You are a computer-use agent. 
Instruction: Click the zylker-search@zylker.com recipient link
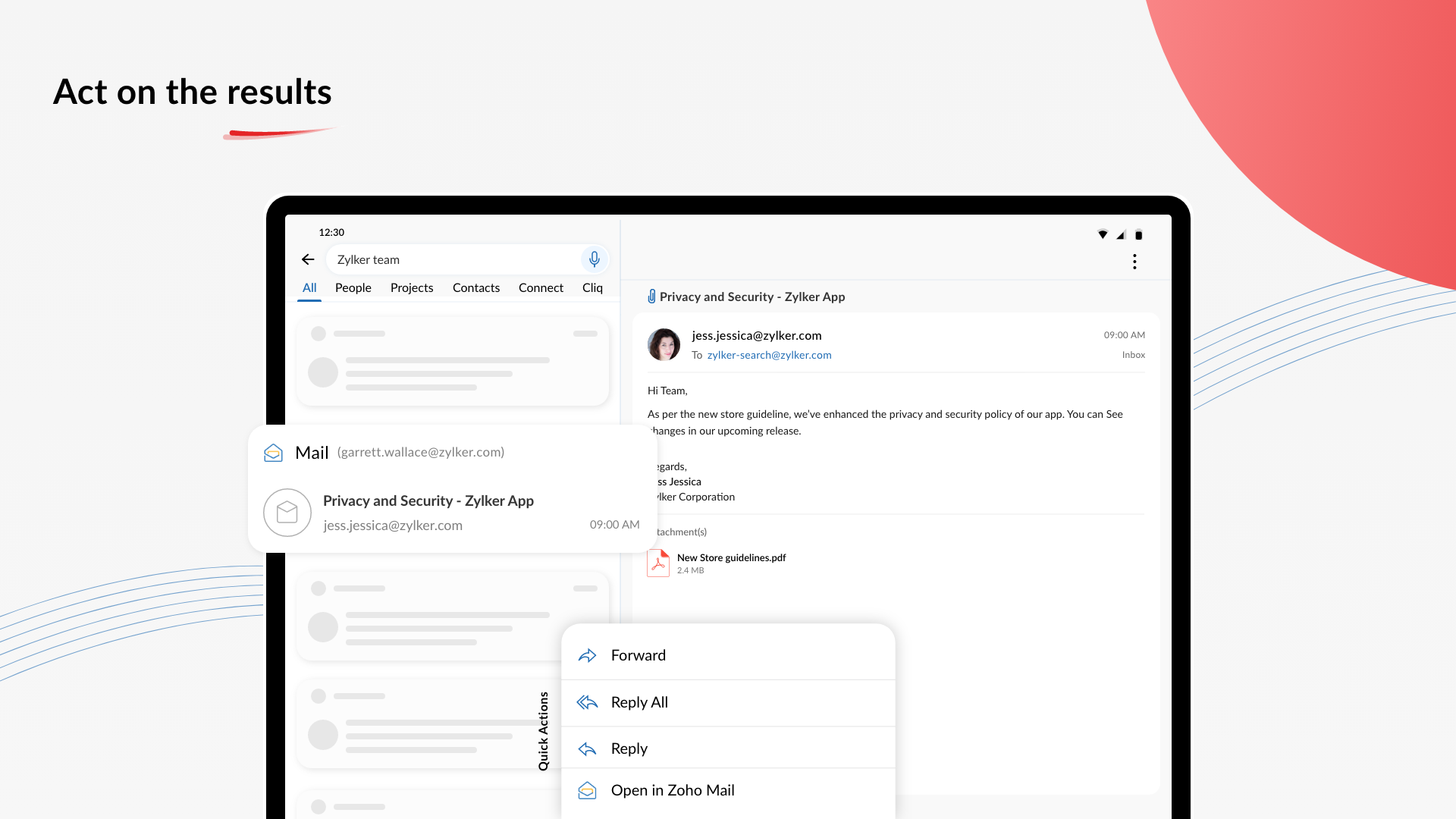[x=769, y=355]
